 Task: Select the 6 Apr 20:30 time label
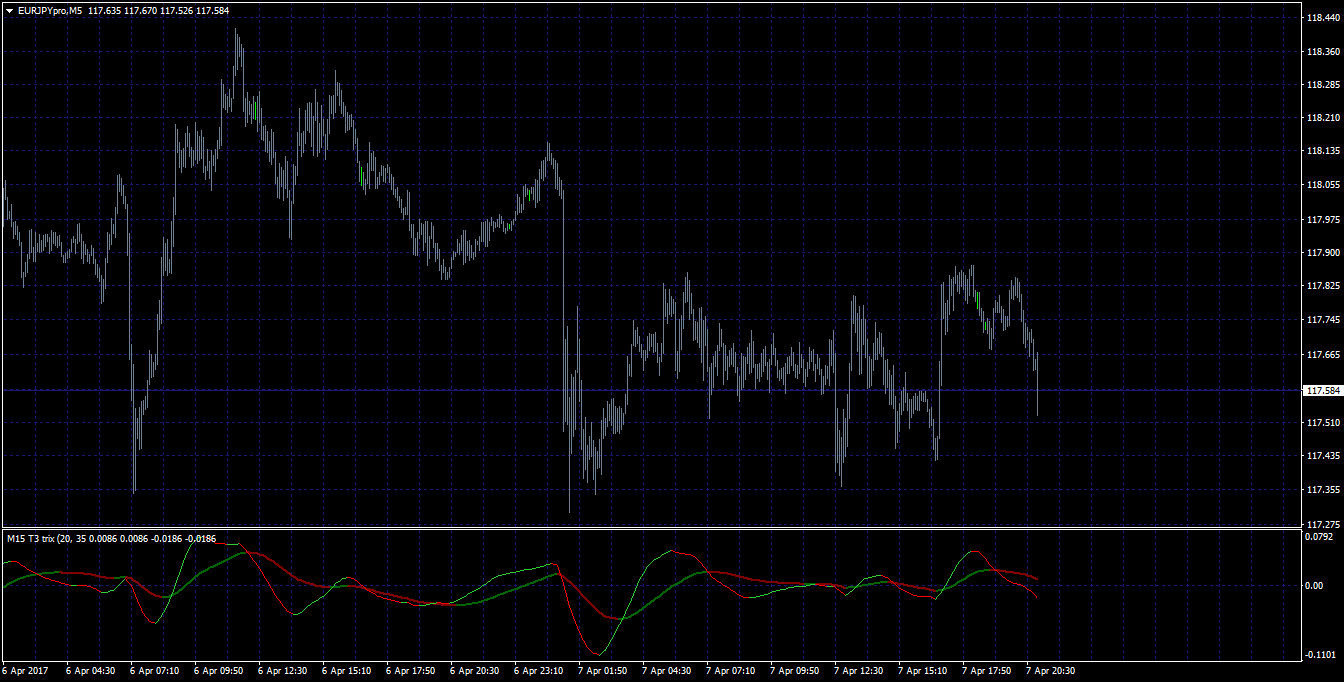pos(474,671)
